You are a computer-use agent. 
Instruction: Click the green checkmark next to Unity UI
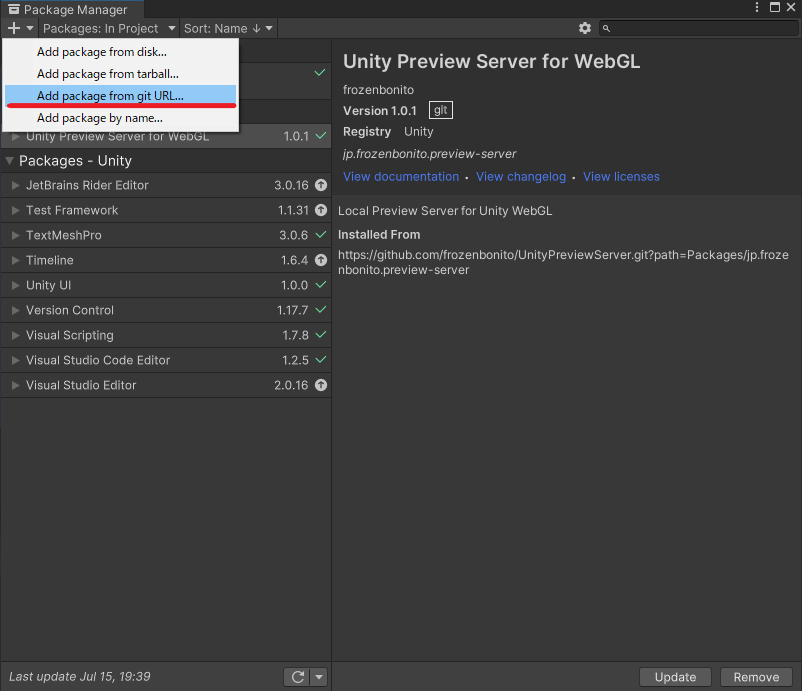coord(319,285)
